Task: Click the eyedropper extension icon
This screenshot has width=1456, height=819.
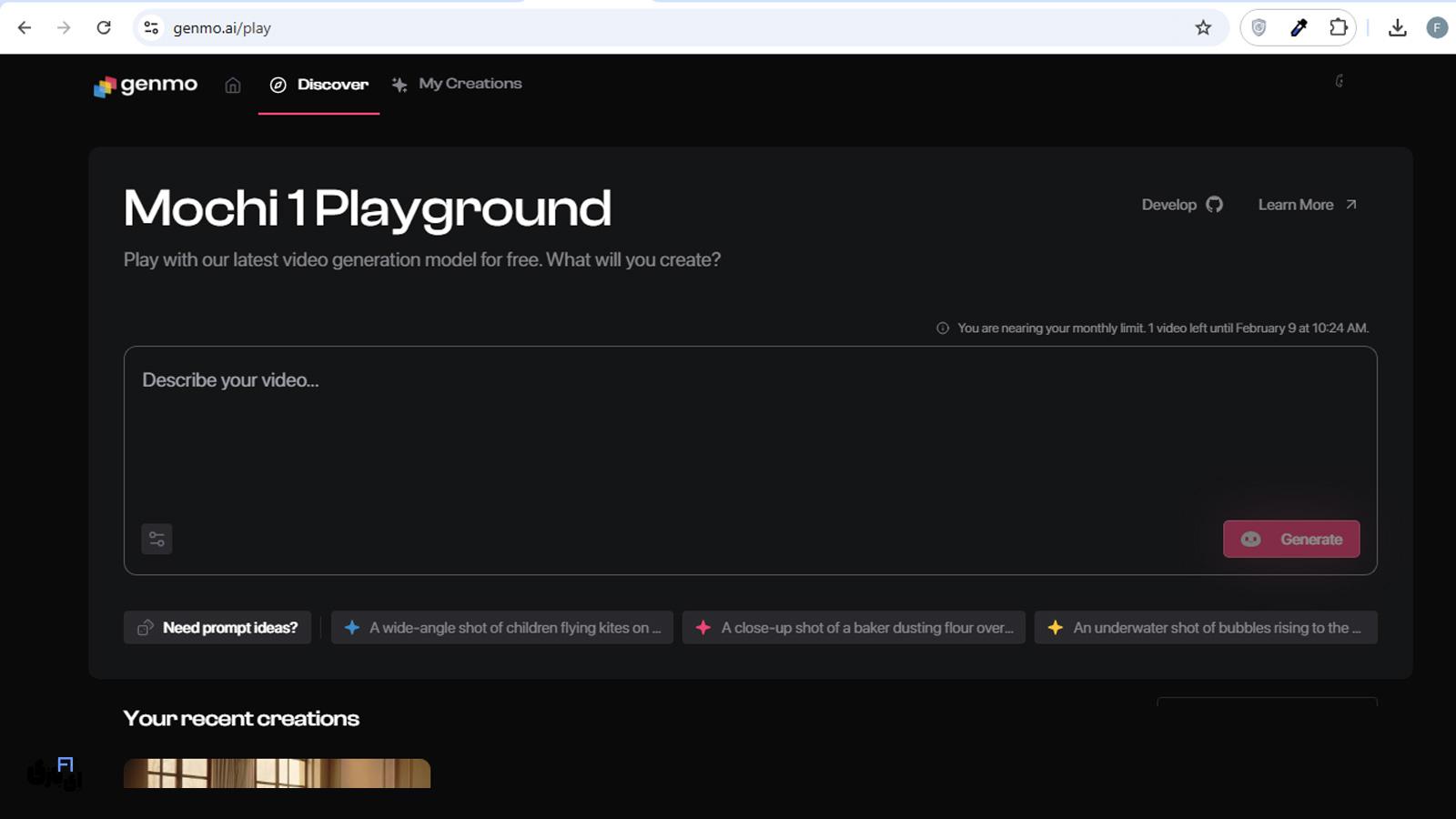Action: [1299, 27]
